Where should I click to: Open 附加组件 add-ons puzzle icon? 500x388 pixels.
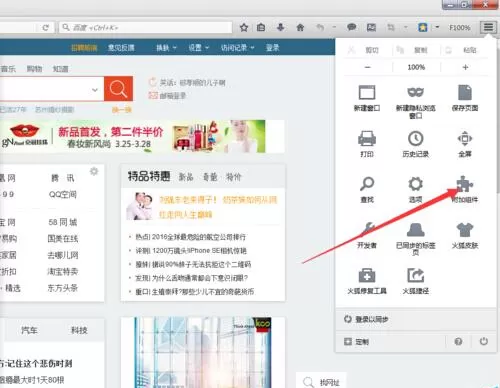click(465, 190)
